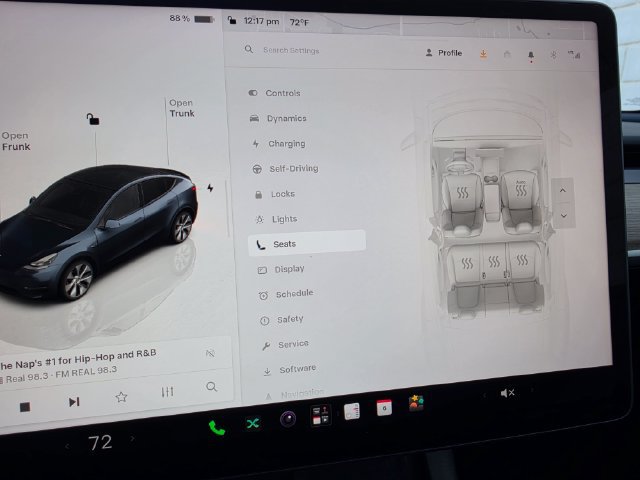The width and height of the screenshot is (640, 480).
Task: Open the Self-Driving settings menu
Action: pos(285,169)
